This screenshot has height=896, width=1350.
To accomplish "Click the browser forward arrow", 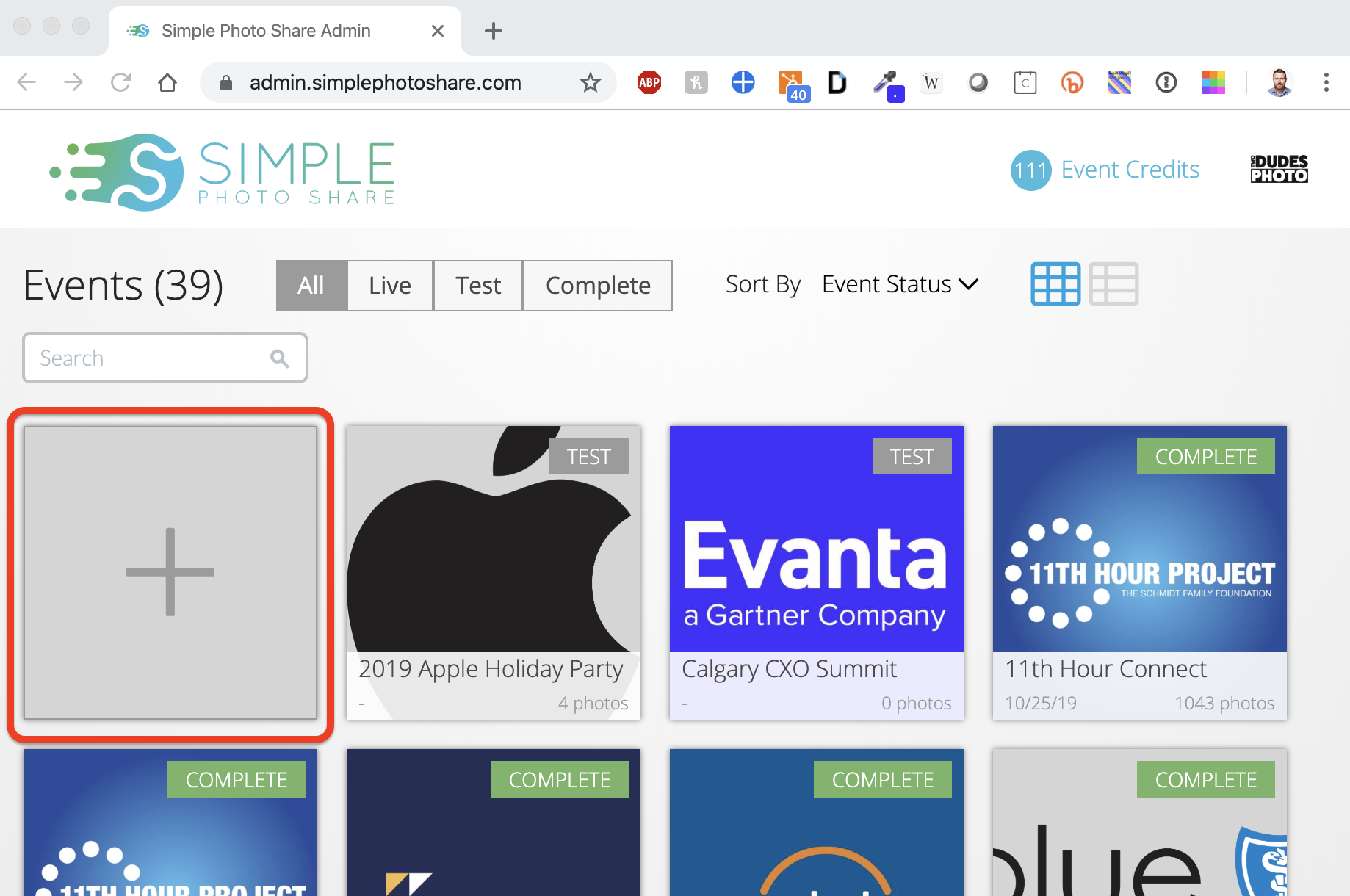I will (73, 82).
